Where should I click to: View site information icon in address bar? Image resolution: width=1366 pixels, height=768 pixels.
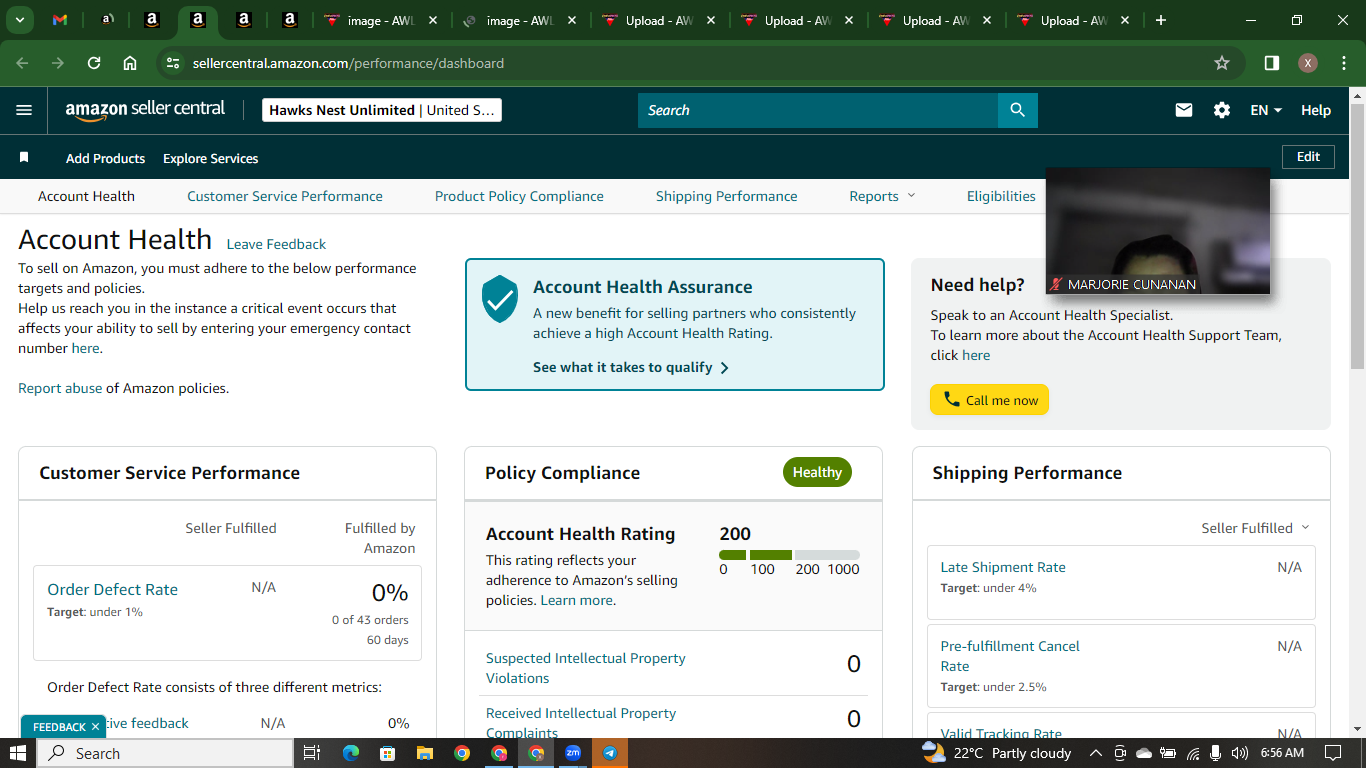click(x=173, y=63)
